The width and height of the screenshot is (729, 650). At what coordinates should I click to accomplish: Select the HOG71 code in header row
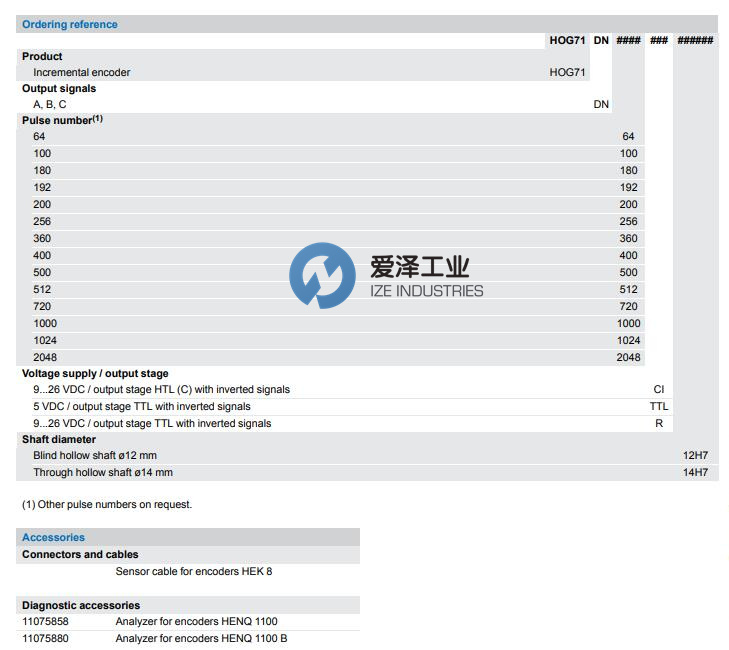point(567,41)
